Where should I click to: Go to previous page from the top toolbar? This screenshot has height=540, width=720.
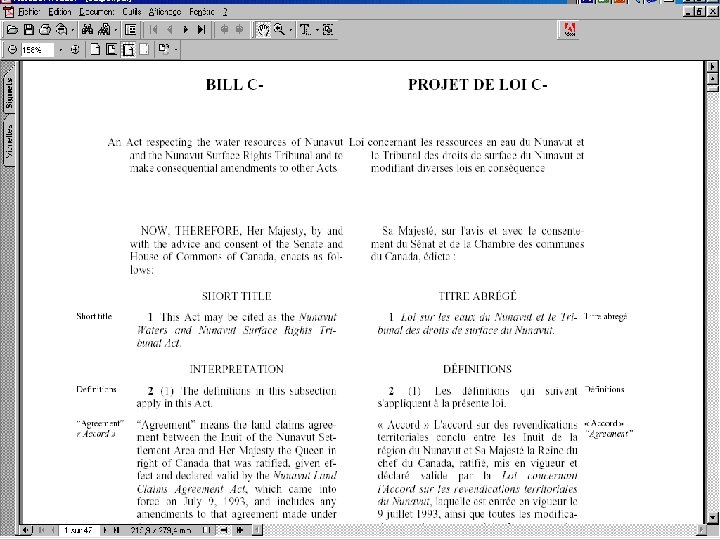(169, 30)
